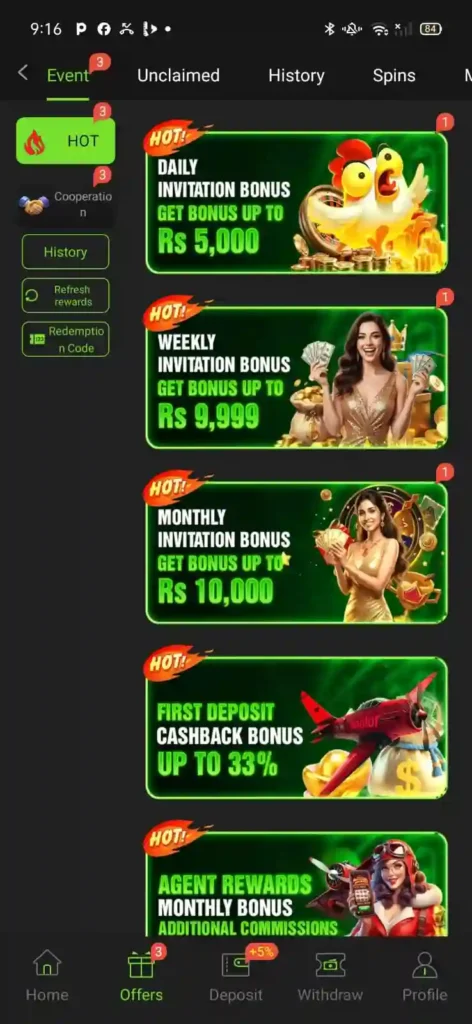Open Monthly Invitation Bonus Rs 10,000 banner
The width and height of the screenshot is (472, 1024).
point(296,552)
